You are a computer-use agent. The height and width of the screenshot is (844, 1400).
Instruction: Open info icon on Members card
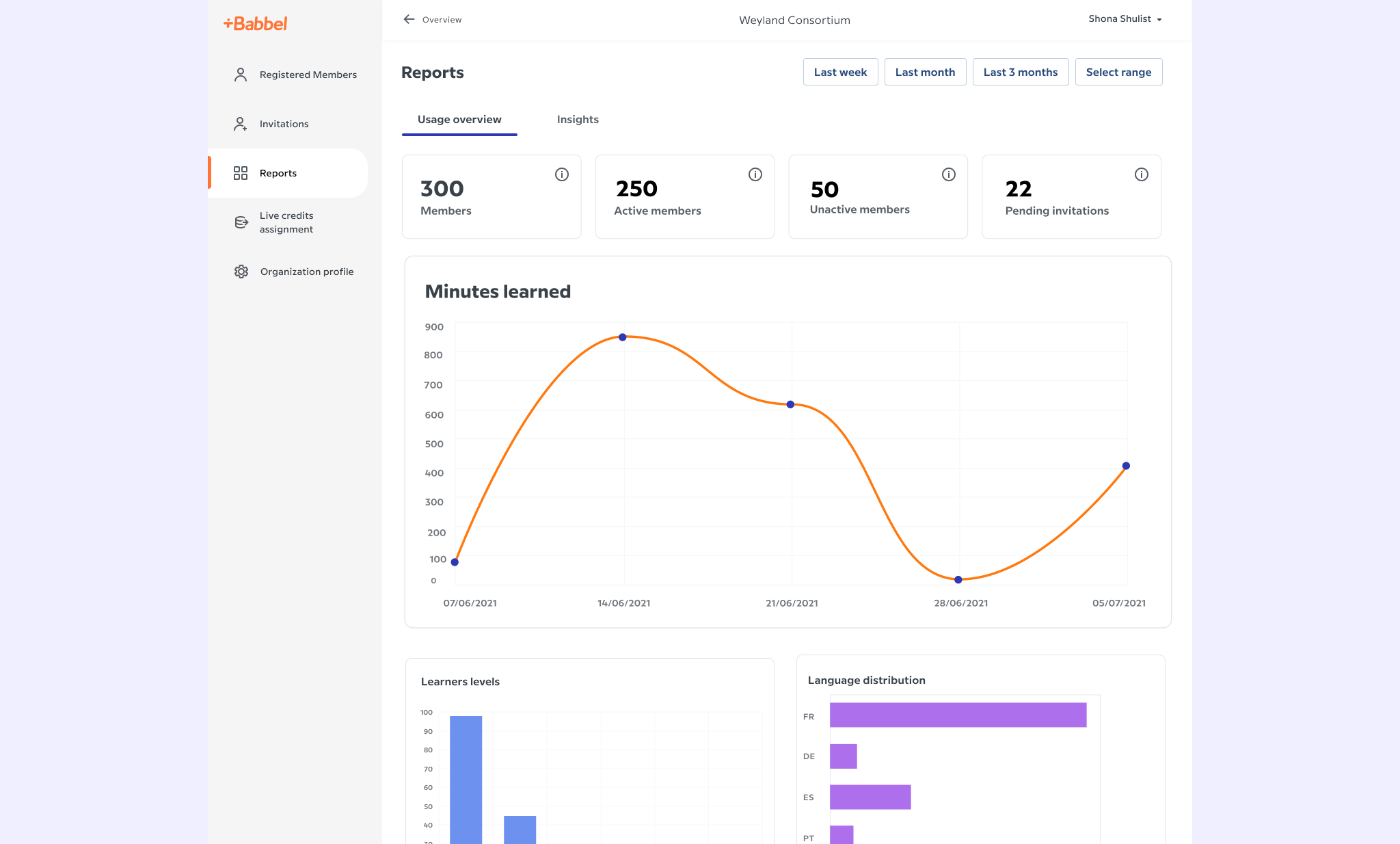tap(562, 174)
